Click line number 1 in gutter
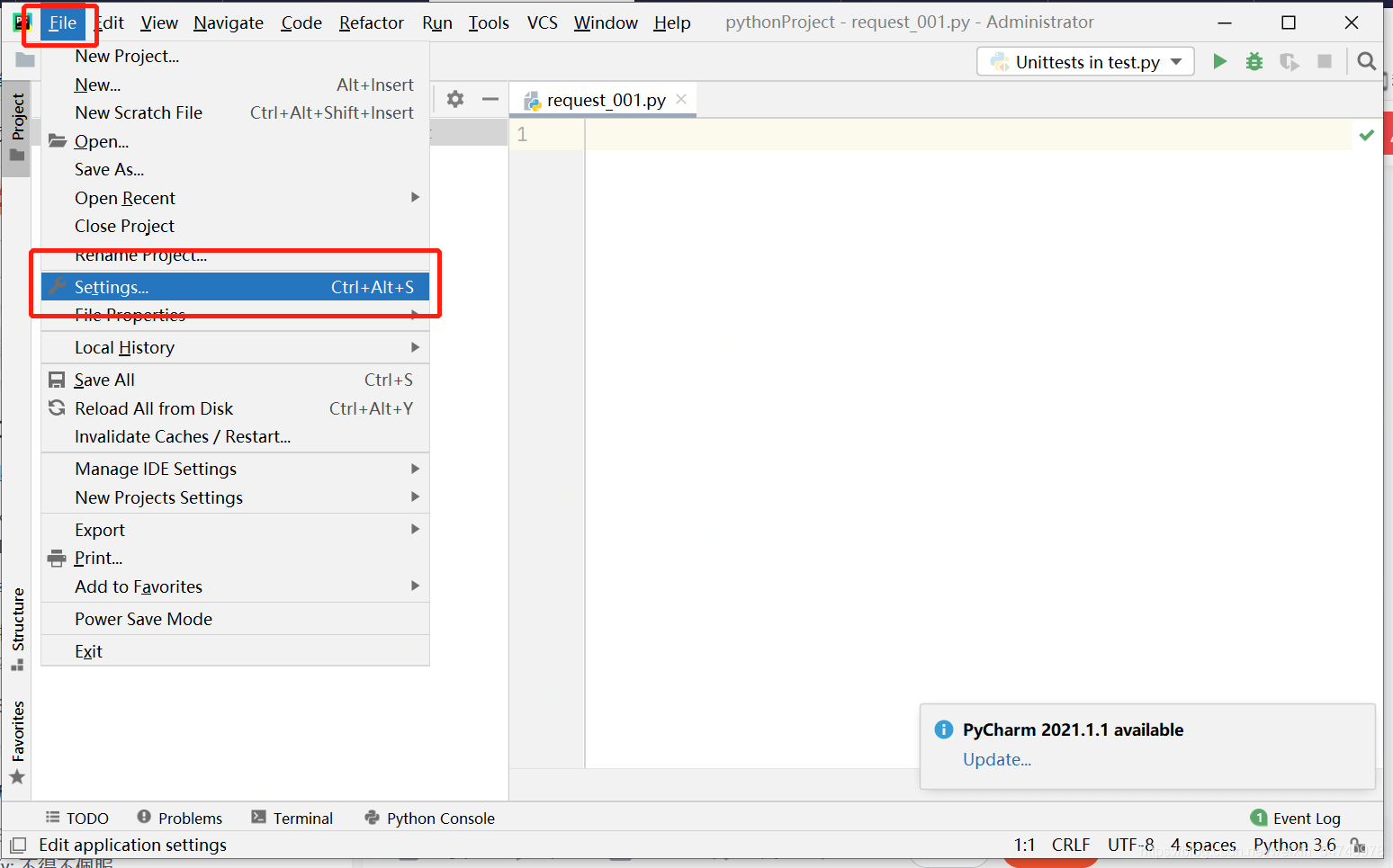The height and width of the screenshot is (868, 1393). 522,135
